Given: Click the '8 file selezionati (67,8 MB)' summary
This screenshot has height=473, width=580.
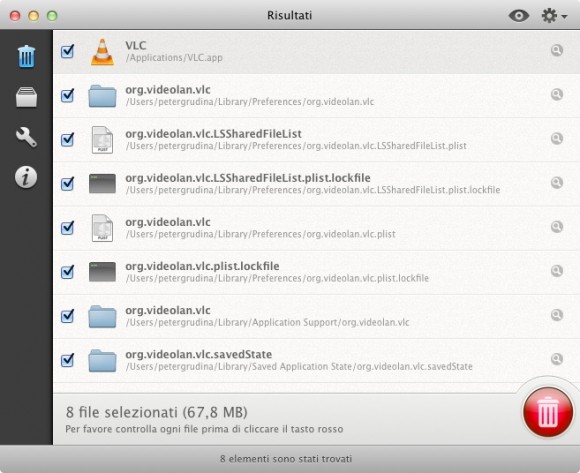Looking at the screenshot, I should (x=156, y=412).
